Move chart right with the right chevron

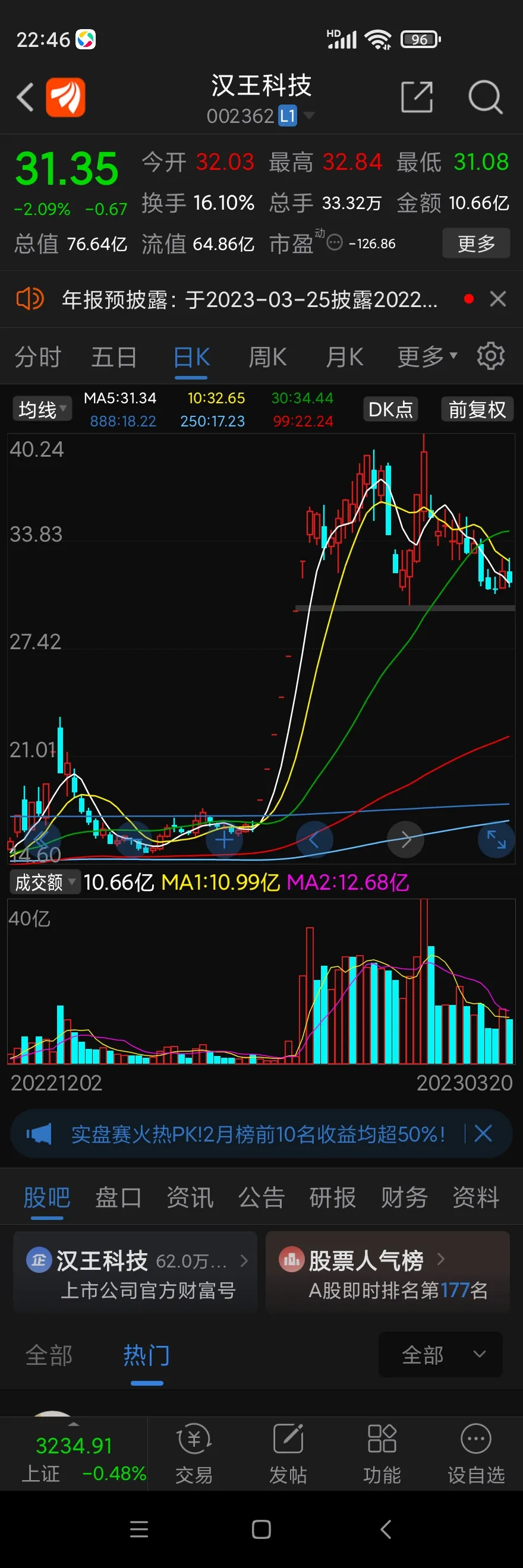pos(405,840)
